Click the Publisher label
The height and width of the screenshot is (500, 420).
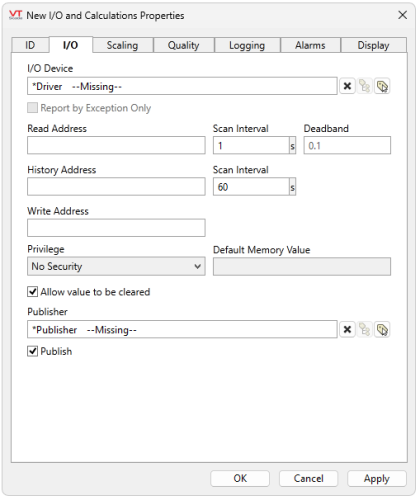[47, 312]
